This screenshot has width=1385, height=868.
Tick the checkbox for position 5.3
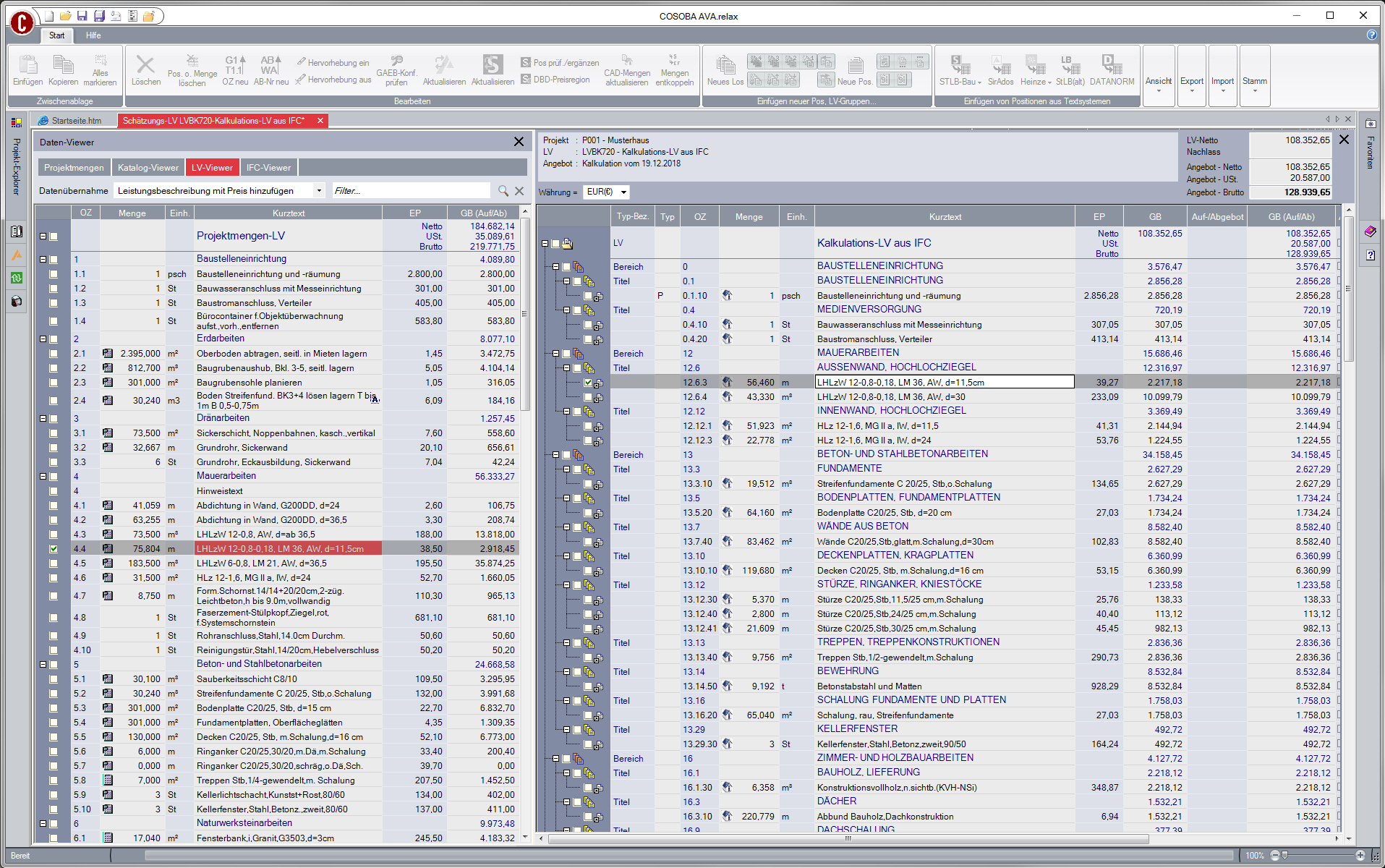click(54, 708)
